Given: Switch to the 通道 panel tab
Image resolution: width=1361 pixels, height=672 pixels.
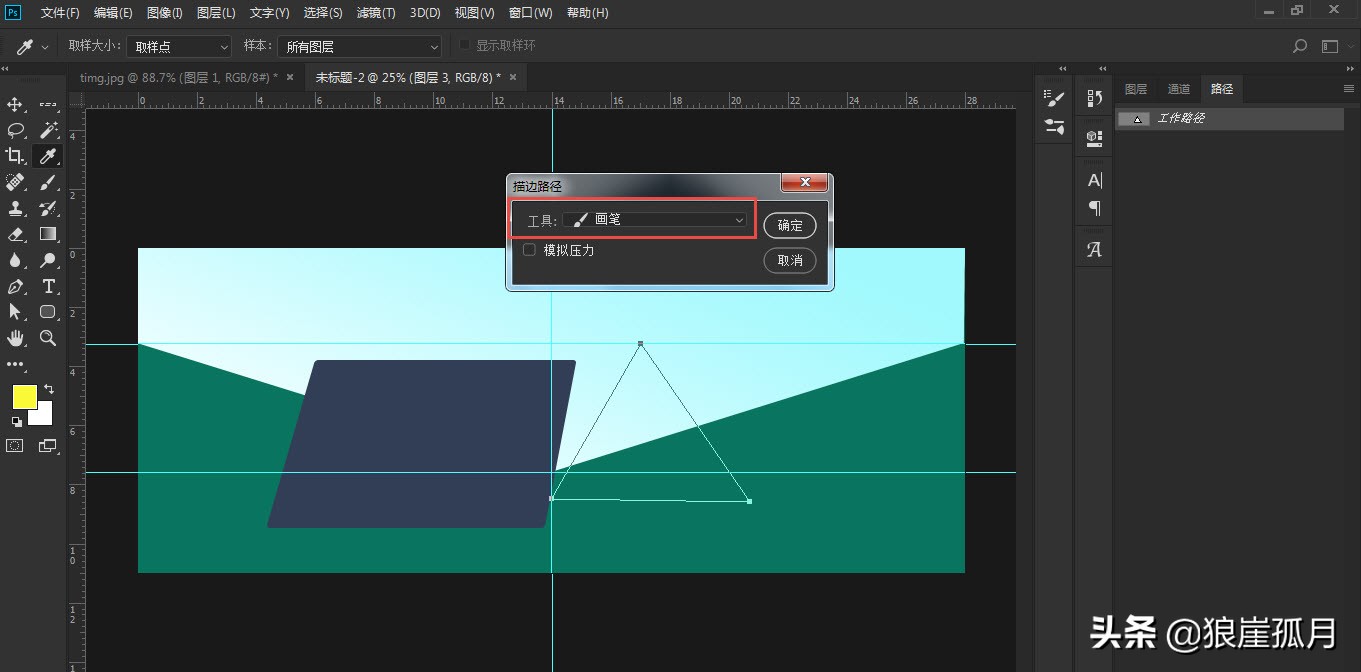Looking at the screenshot, I should coord(1179,89).
